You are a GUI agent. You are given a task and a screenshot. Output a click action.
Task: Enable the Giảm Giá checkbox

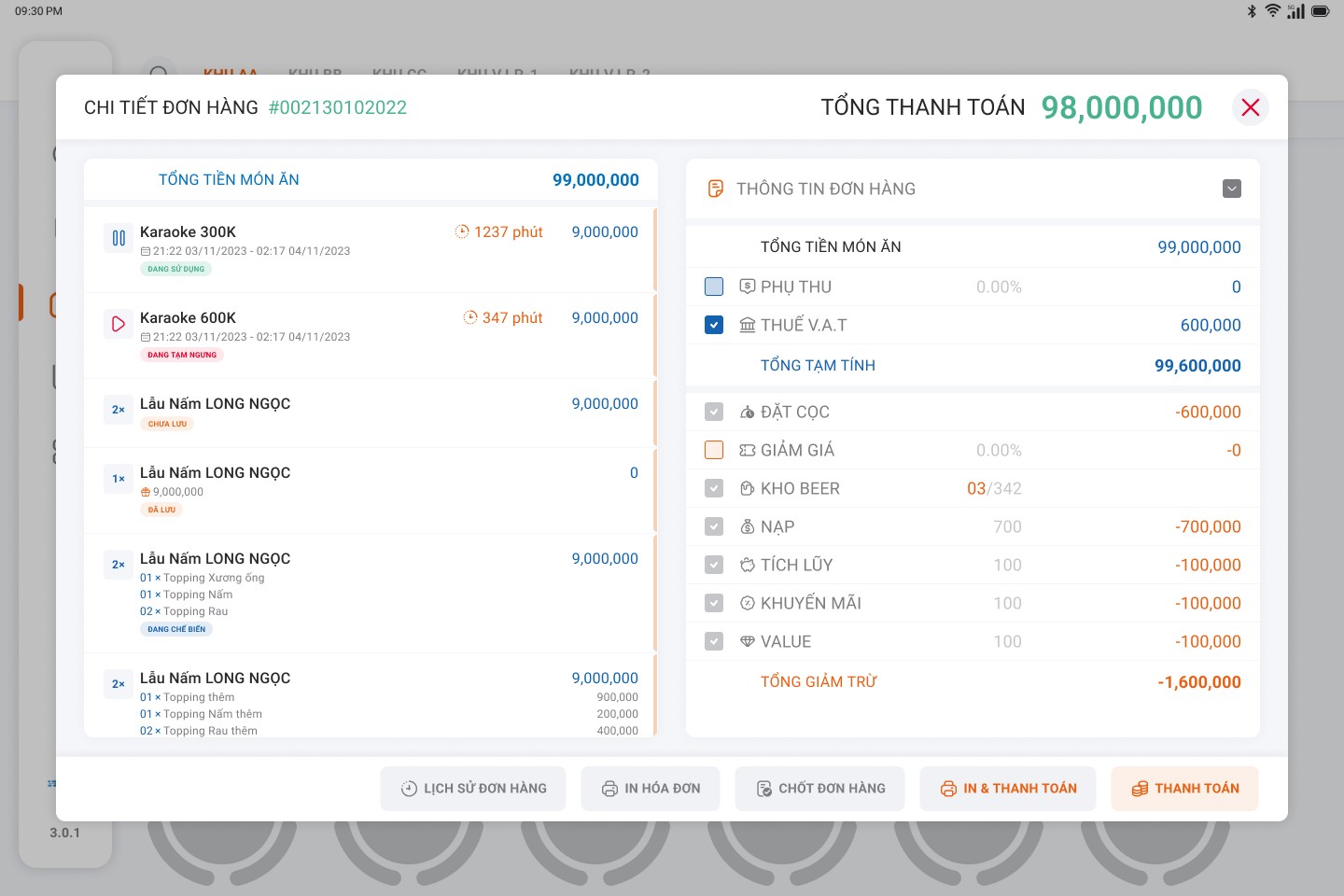(x=714, y=450)
